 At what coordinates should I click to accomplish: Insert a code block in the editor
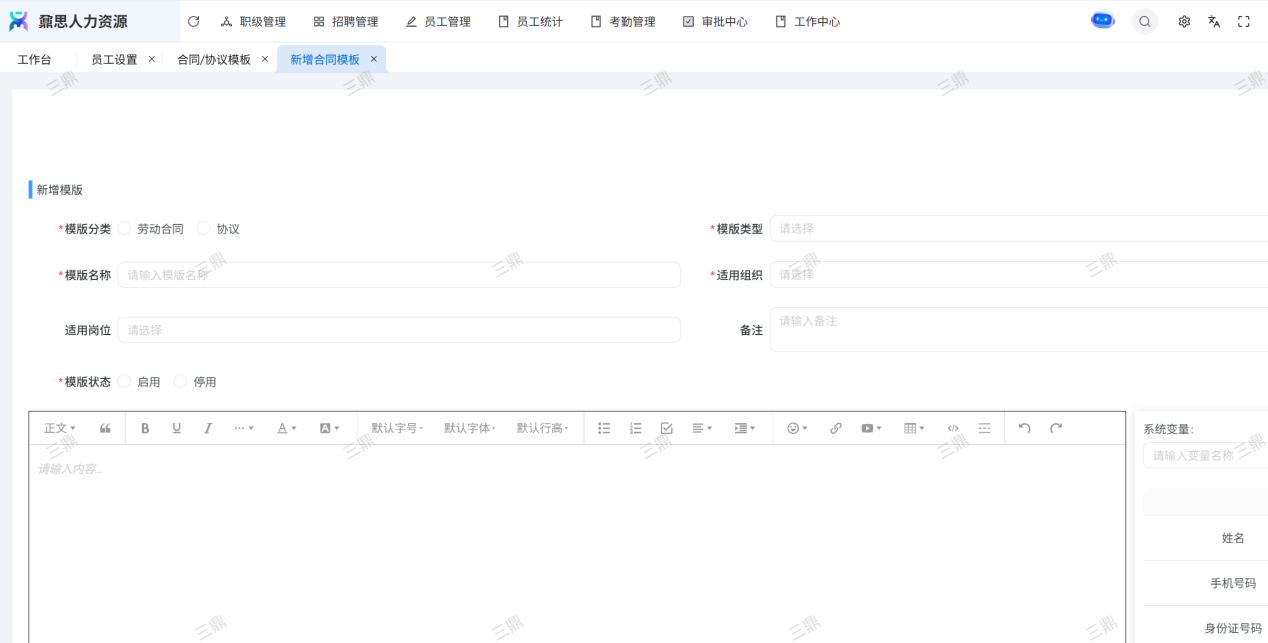[x=953, y=428]
